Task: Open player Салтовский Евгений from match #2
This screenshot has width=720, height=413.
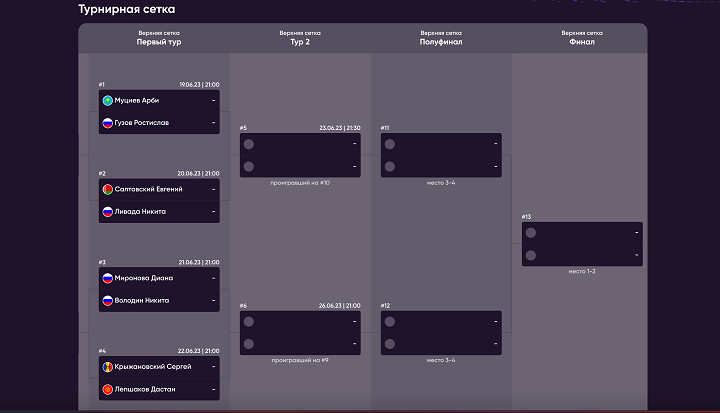Action: pyautogui.click(x=149, y=189)
